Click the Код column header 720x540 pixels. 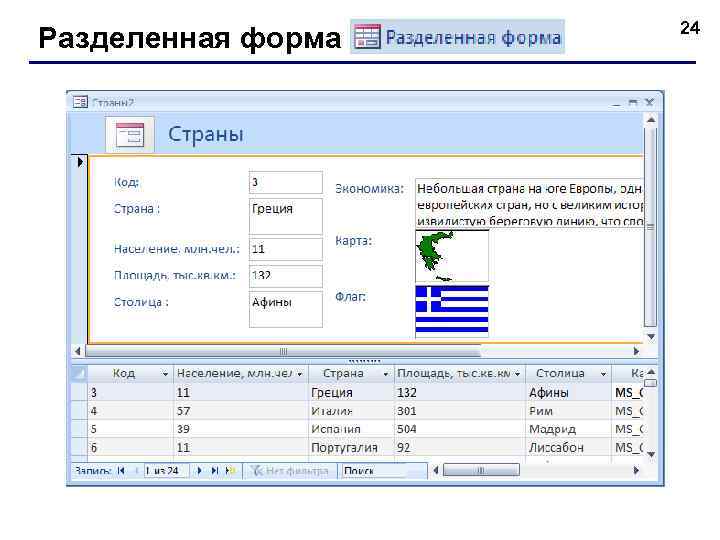click(x=130, y=374)
